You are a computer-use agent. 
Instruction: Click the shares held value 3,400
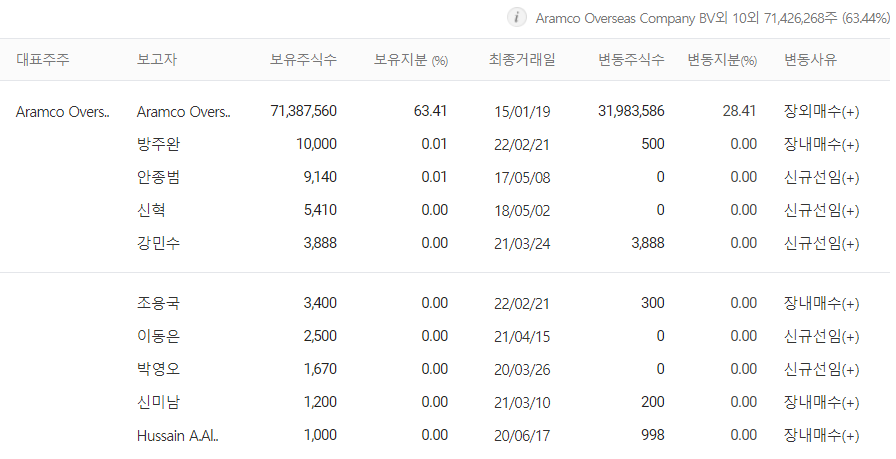pyautogui.click(x=320, y=303)
